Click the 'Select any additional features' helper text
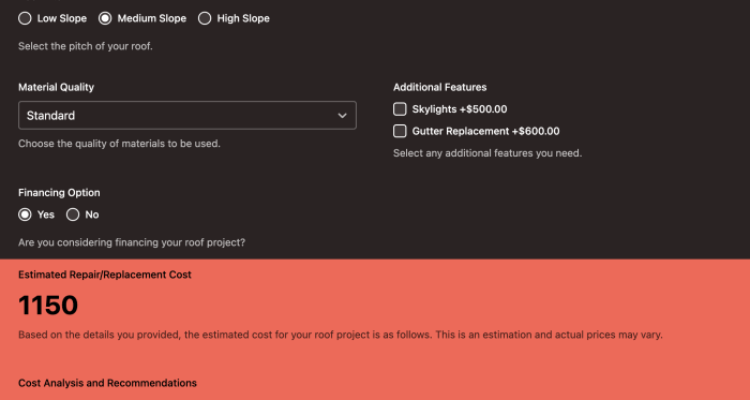Viewport: 750px width, 400px height. click(x=487, y=153)
